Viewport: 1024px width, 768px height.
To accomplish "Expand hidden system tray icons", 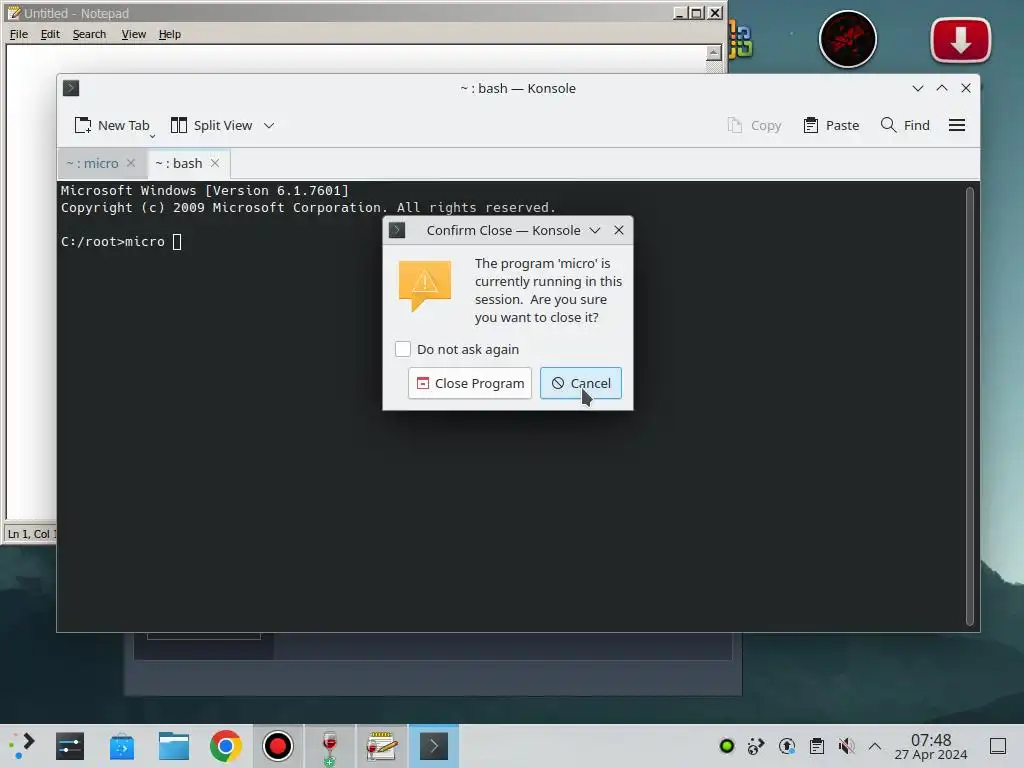I will 875,746.
